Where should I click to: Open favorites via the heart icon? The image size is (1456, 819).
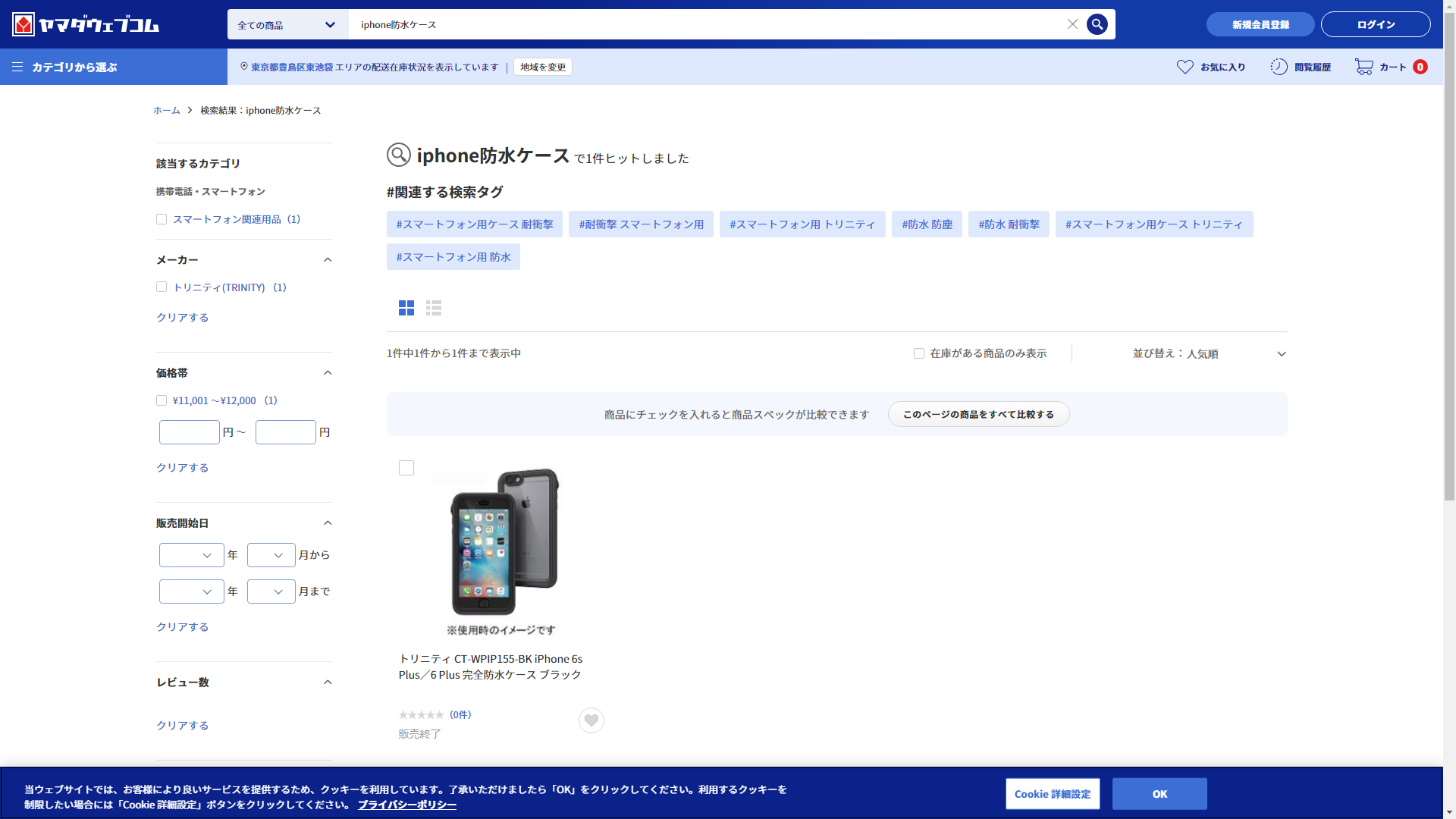[x=1185, y=67]
